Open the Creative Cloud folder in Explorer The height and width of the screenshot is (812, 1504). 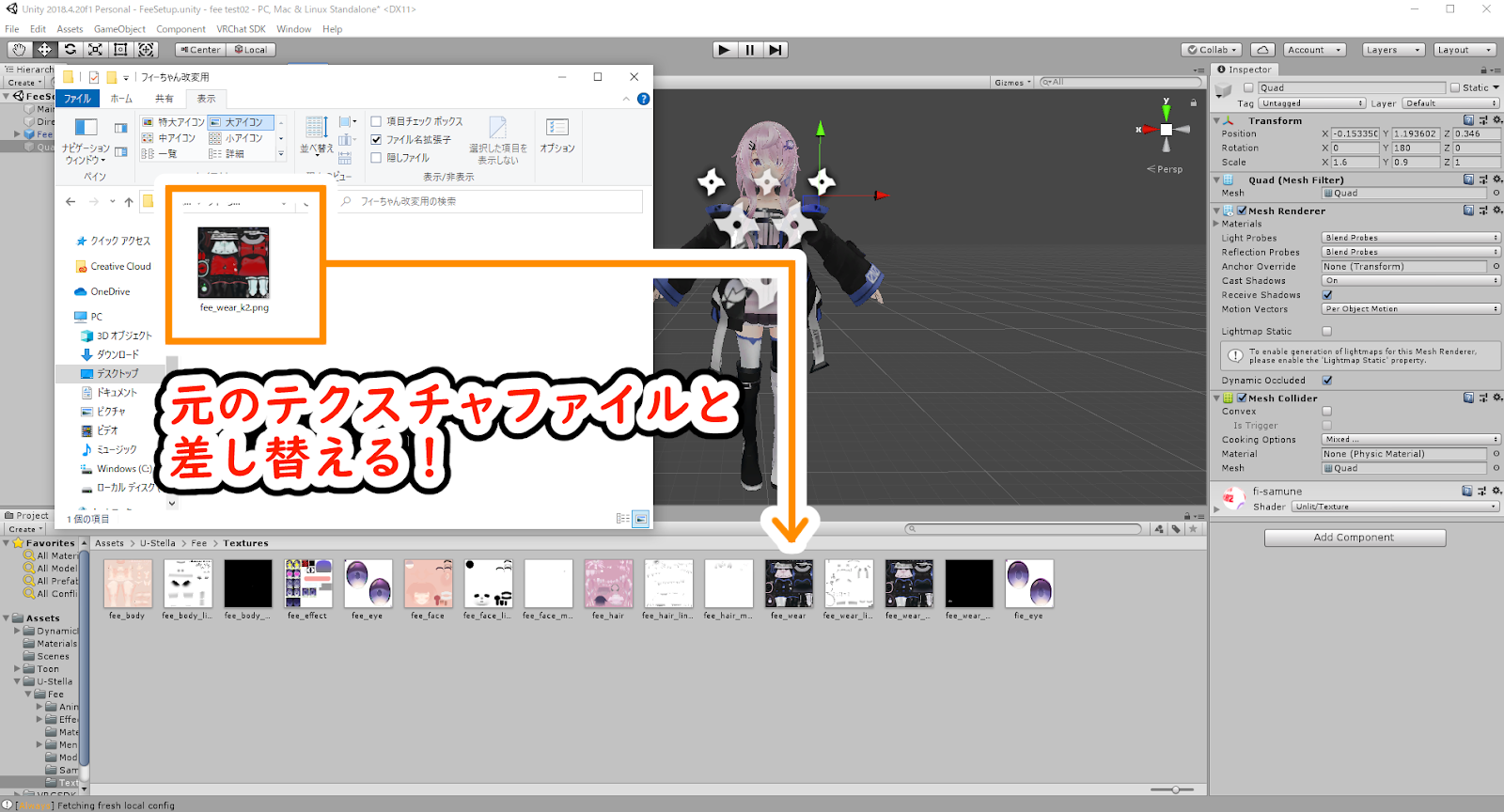pos(120,267)
